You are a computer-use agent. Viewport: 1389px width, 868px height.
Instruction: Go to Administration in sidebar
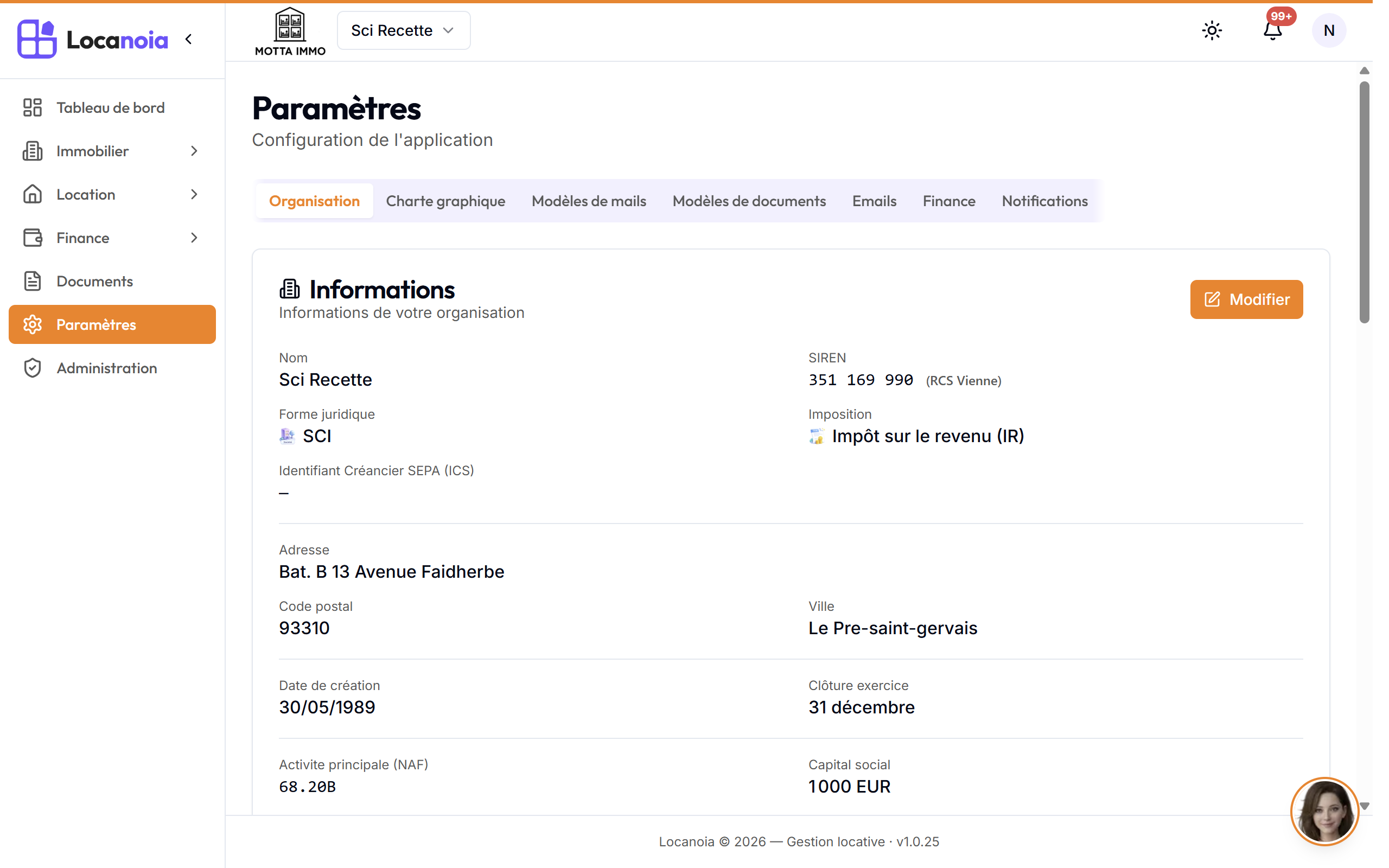point(112,368)
